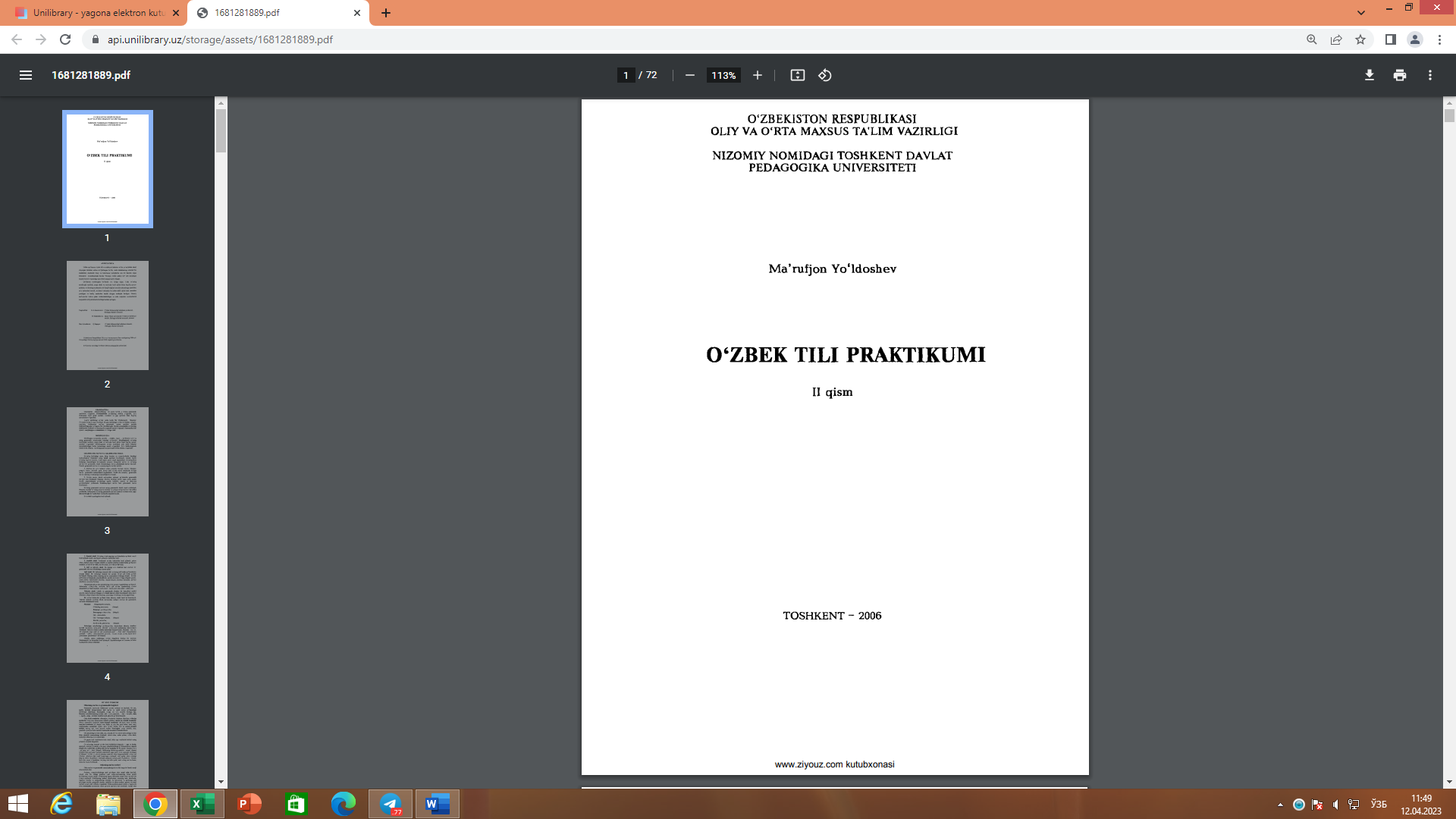The height and width of the screenshot is (819, 1456).
Task: Click the fit to page icon
Action: [x=797, y=75]
